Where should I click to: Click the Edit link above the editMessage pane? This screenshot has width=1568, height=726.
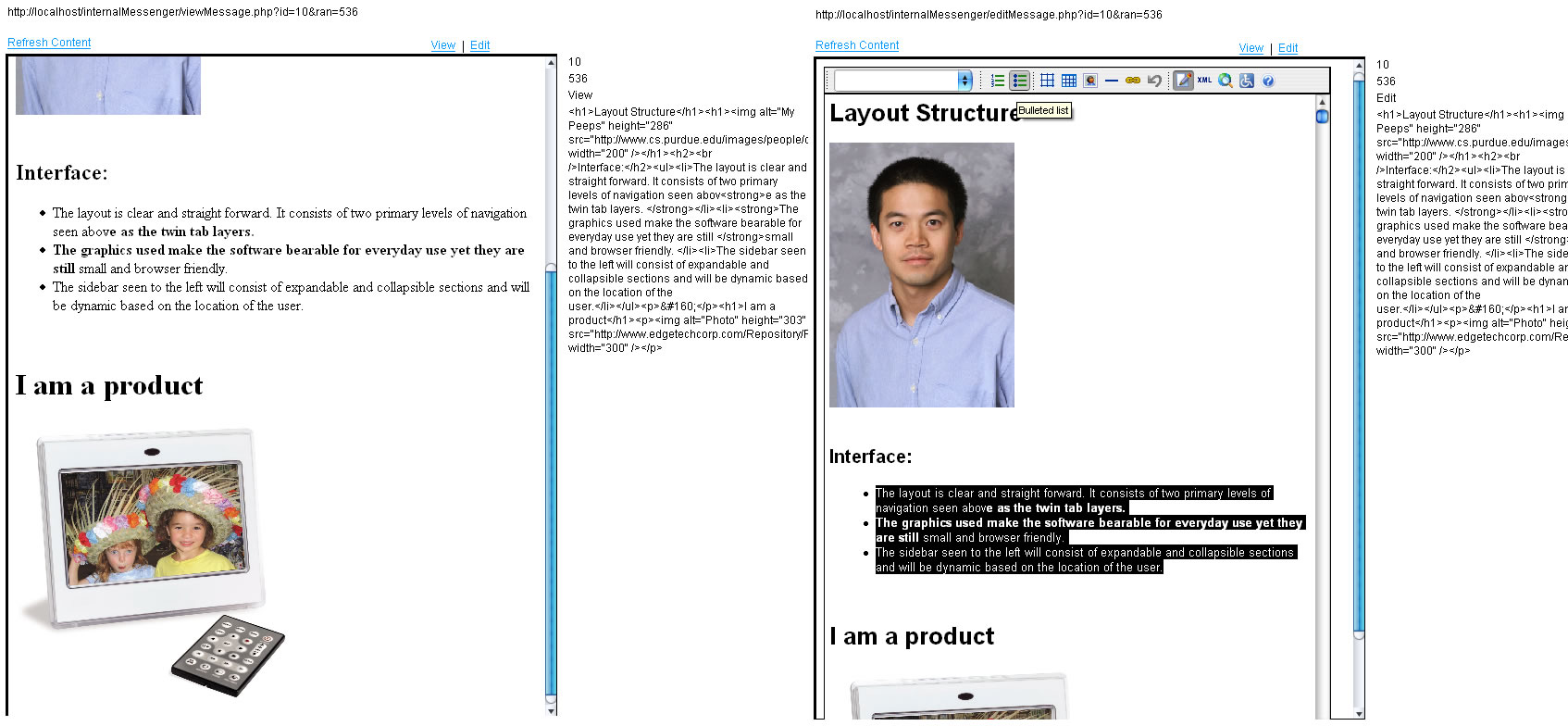(x=1288, y=48)
